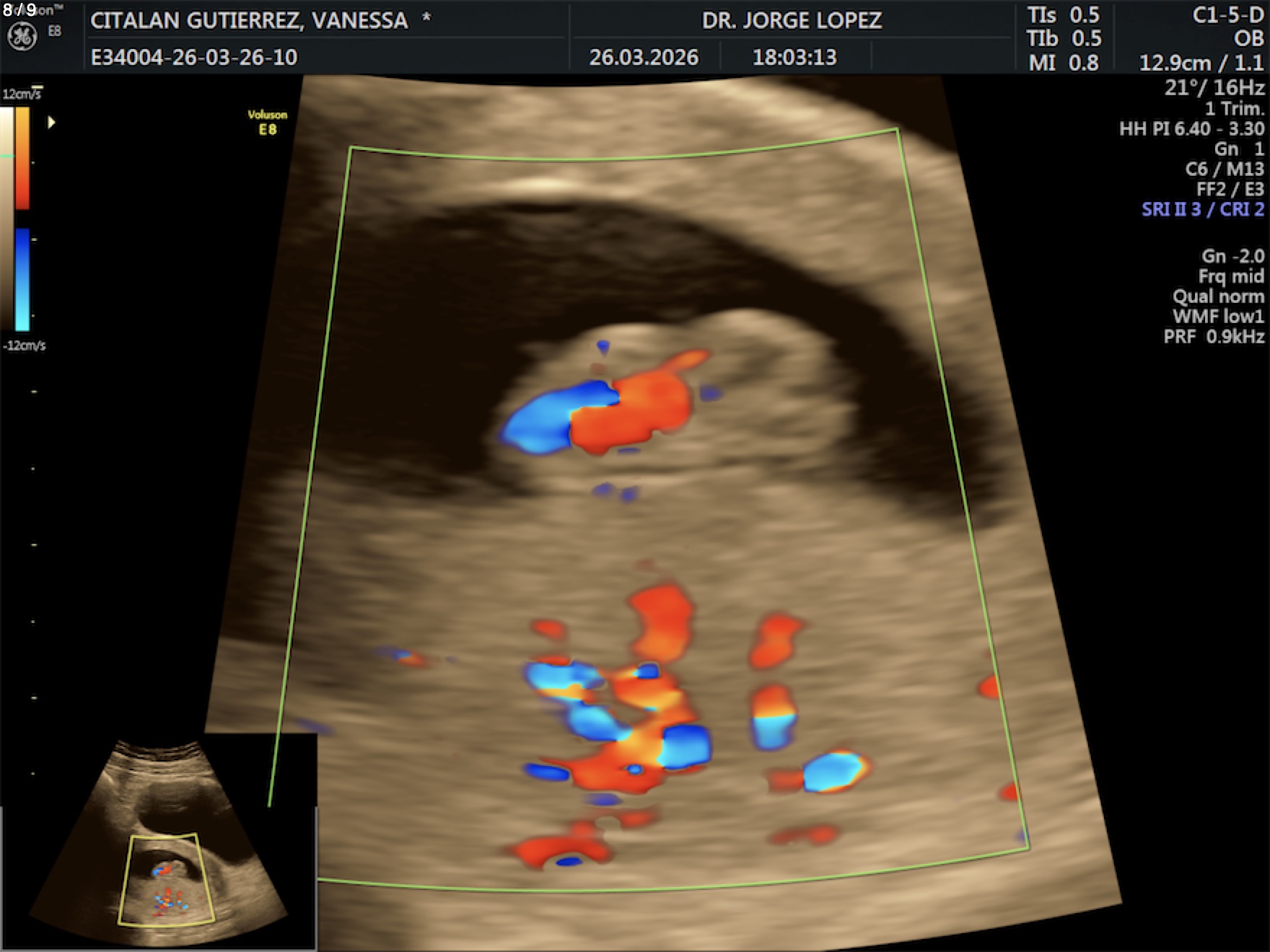The height and width of the screenshot is (952, 1270).
Task: Click the exam ID E34004-26-03-26-10
Action: pyautogui.click(x=193, y=57)
